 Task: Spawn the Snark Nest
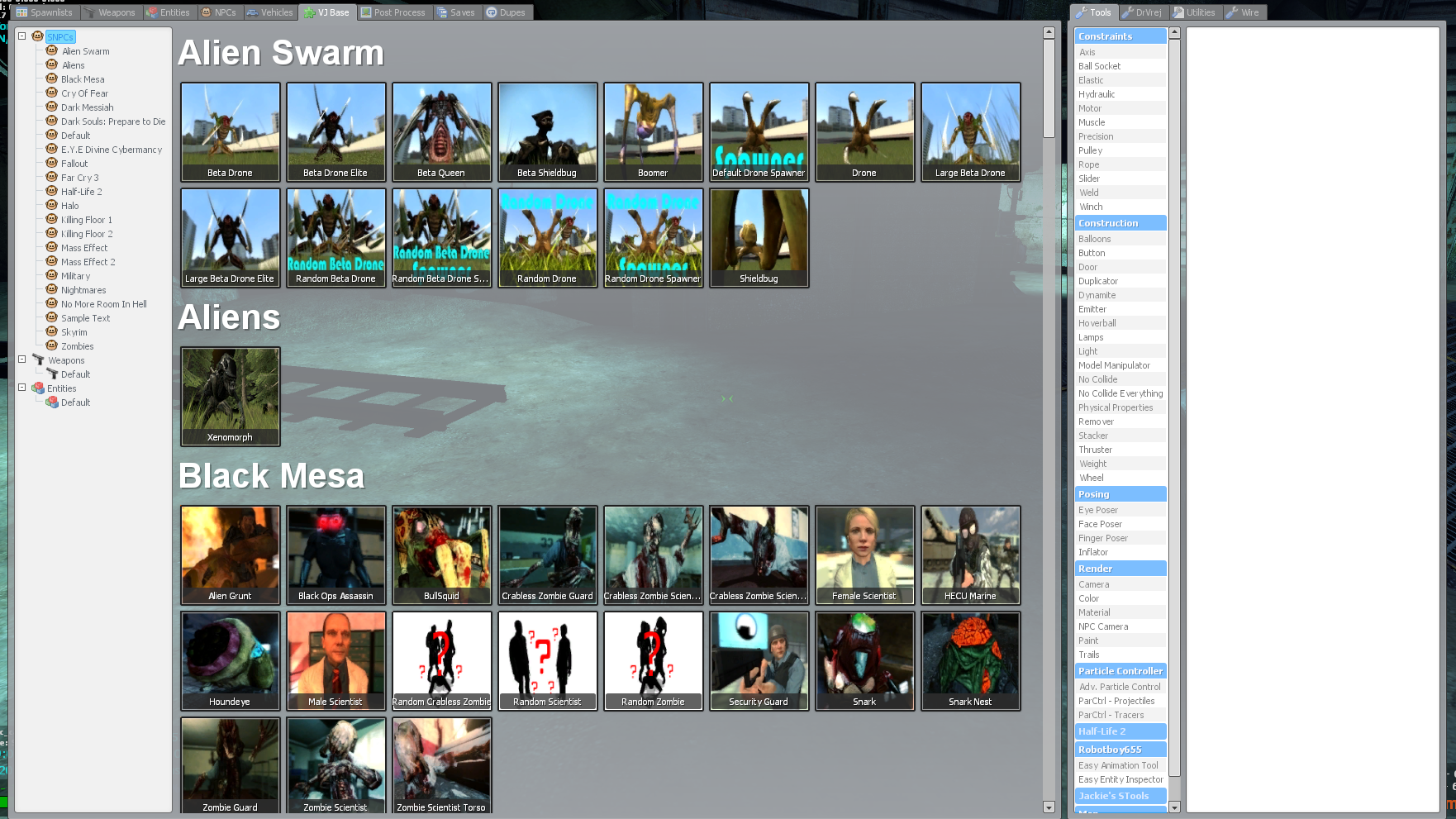point(971,661)
